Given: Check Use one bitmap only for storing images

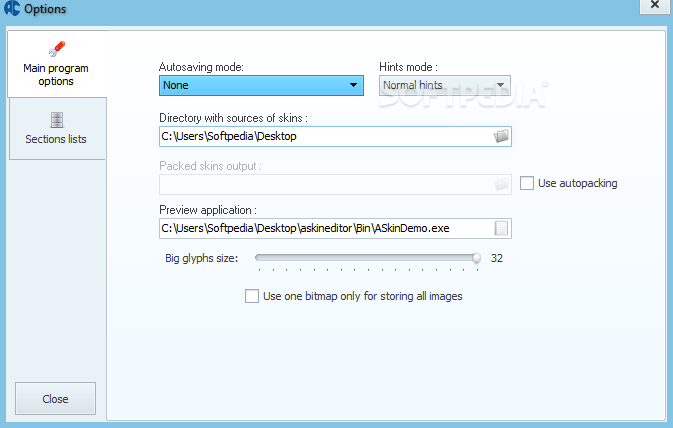Looking at the screenshot, I should point(252,296).
